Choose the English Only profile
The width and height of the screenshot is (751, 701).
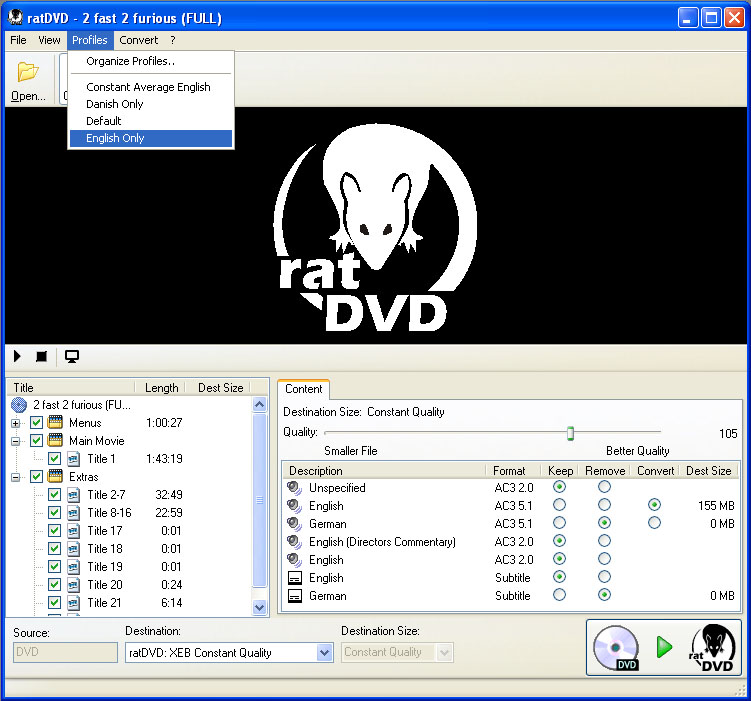[115, 139]
